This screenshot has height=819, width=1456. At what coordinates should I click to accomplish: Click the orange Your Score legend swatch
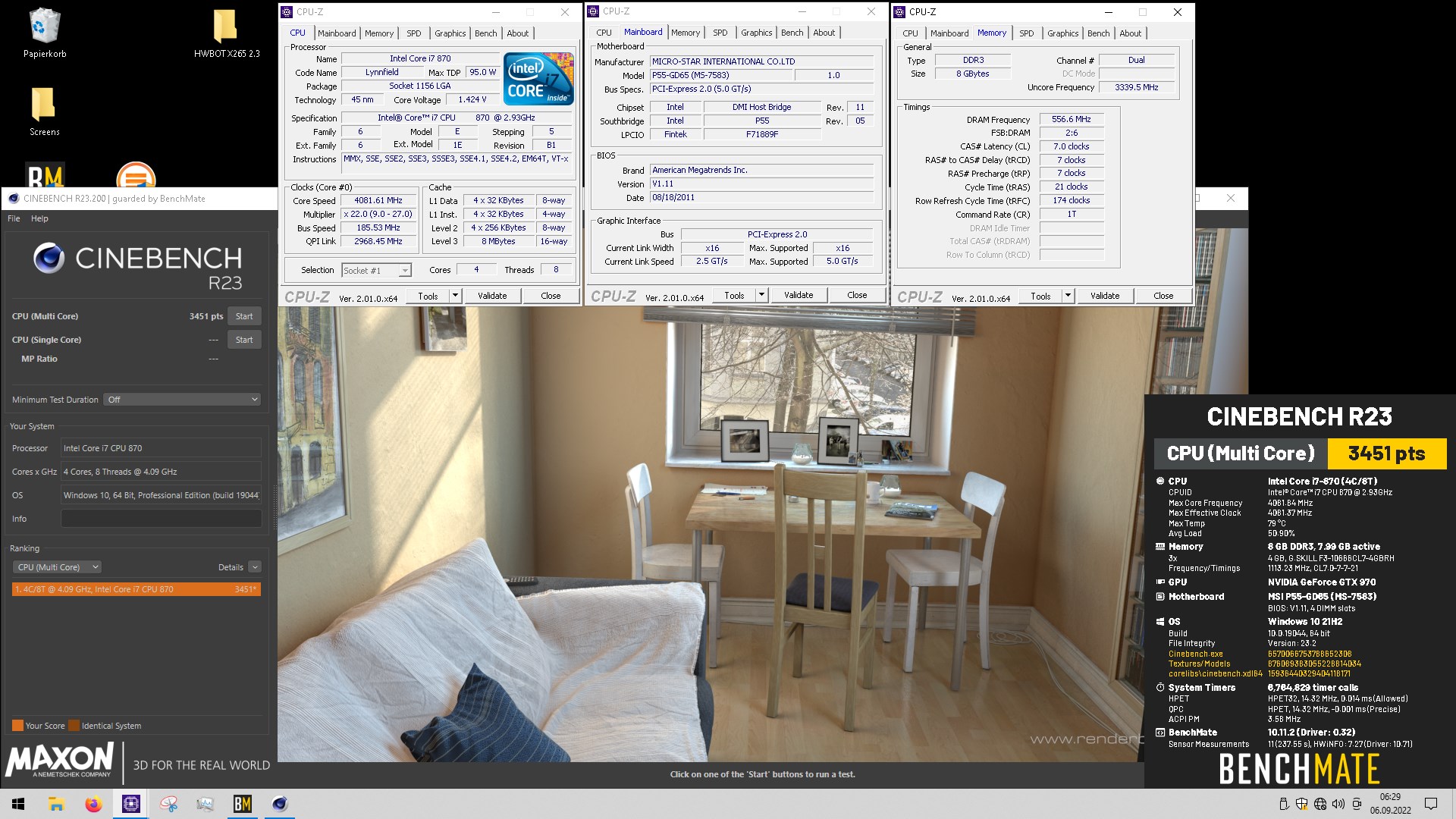click(17, 726)
